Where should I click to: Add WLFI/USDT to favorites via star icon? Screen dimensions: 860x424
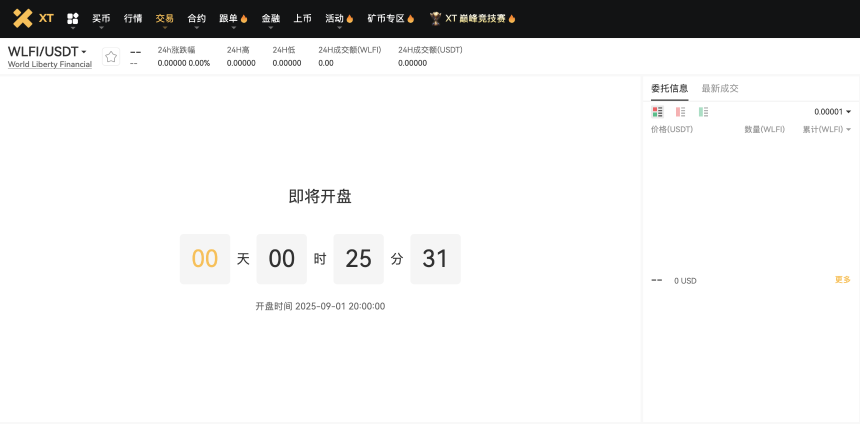click(111, 56)
